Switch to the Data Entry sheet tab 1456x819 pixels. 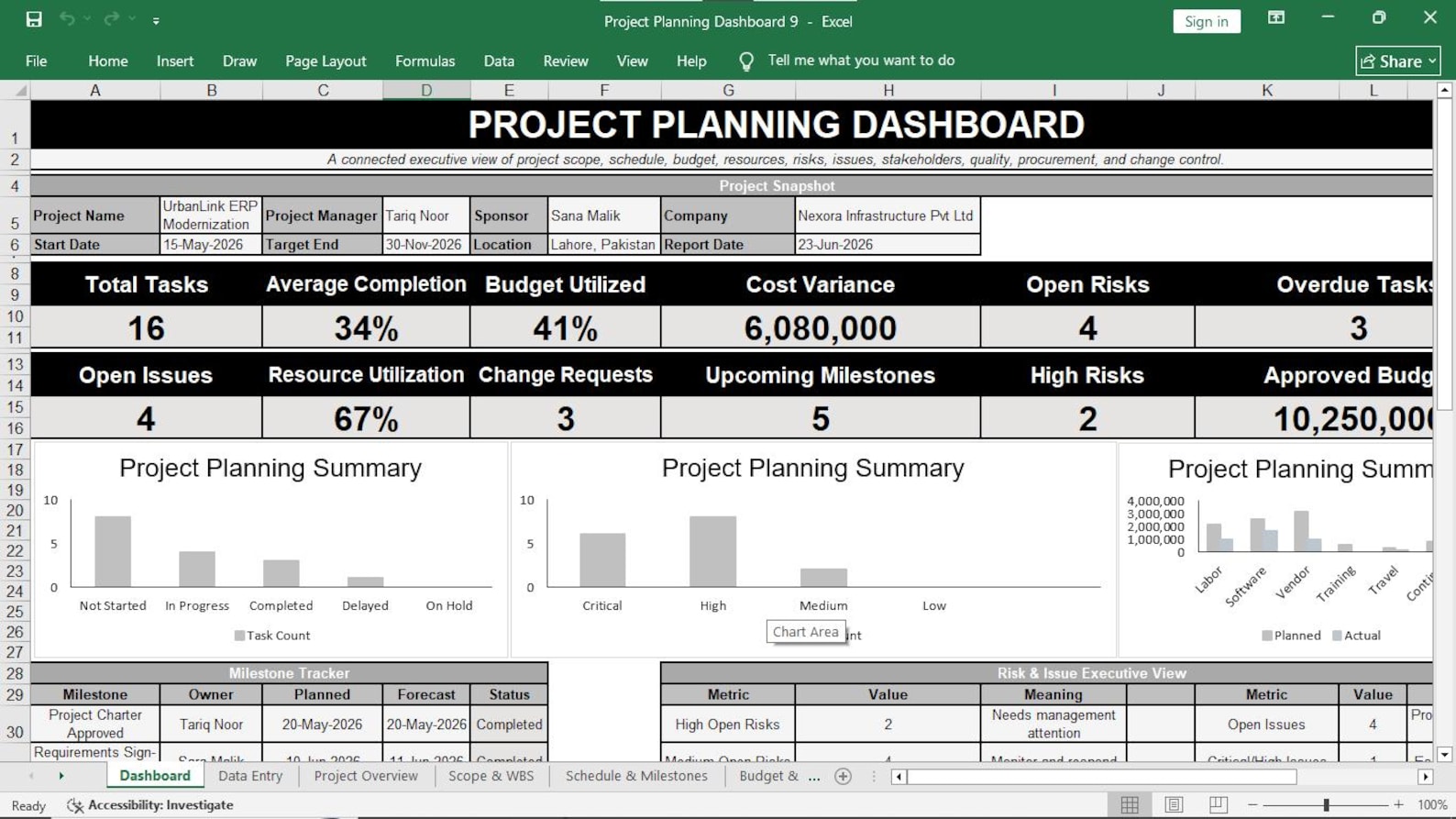click(250, 776)
